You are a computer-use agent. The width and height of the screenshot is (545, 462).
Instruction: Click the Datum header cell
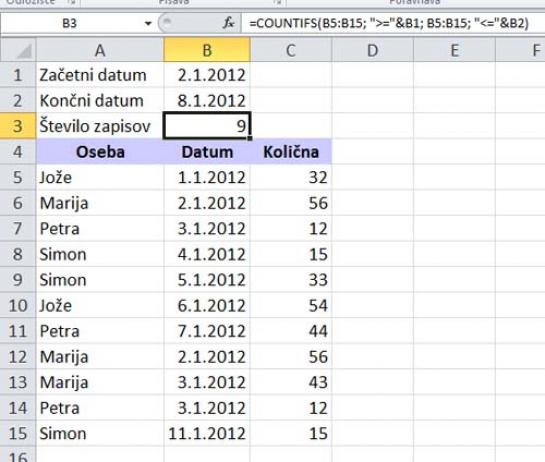pyautogui.click(x=207, y=152)
